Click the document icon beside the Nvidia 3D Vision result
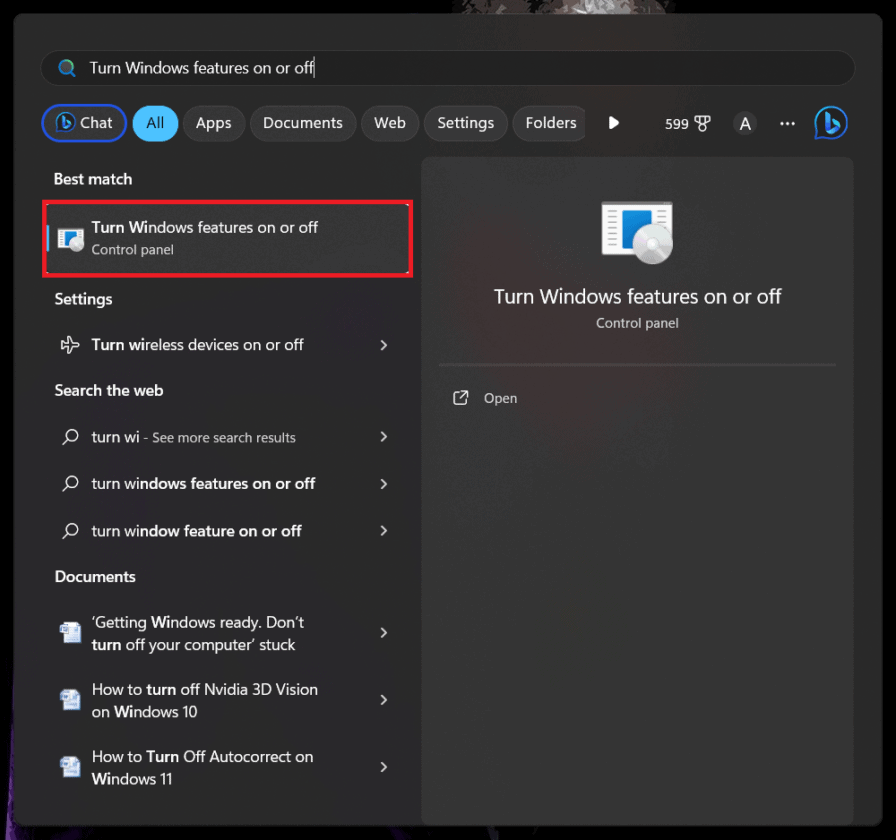Image resolution: width=896 pixels, height=840 pixels. [70, 700]
